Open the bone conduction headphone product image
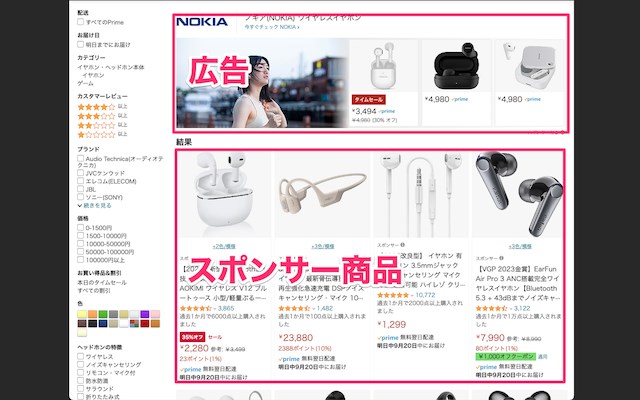The height and width of the screenshot is (400, 640). 322,194
